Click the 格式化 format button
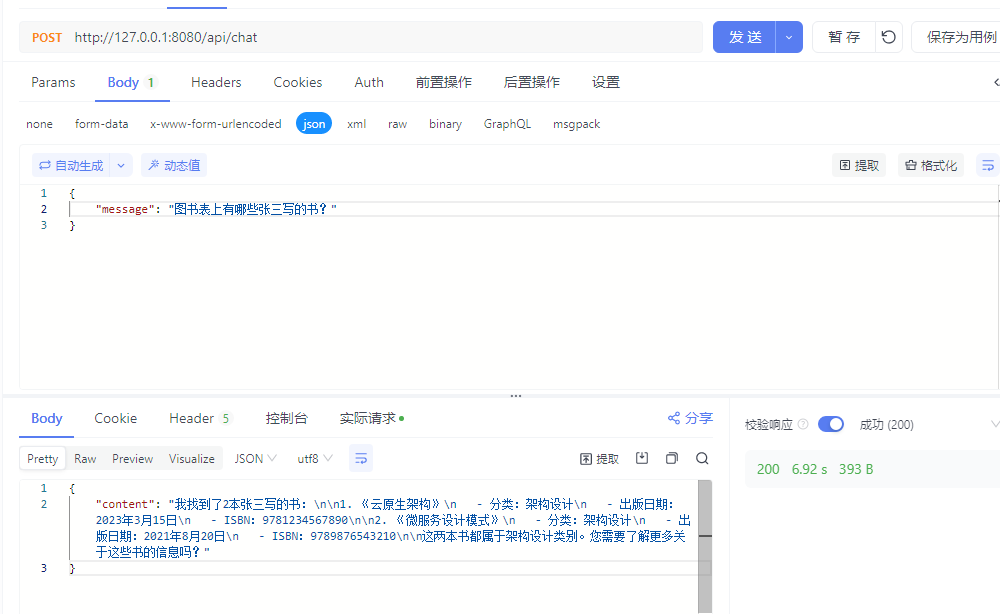This screenshot has width=1000, height=614. click(931, 166)
